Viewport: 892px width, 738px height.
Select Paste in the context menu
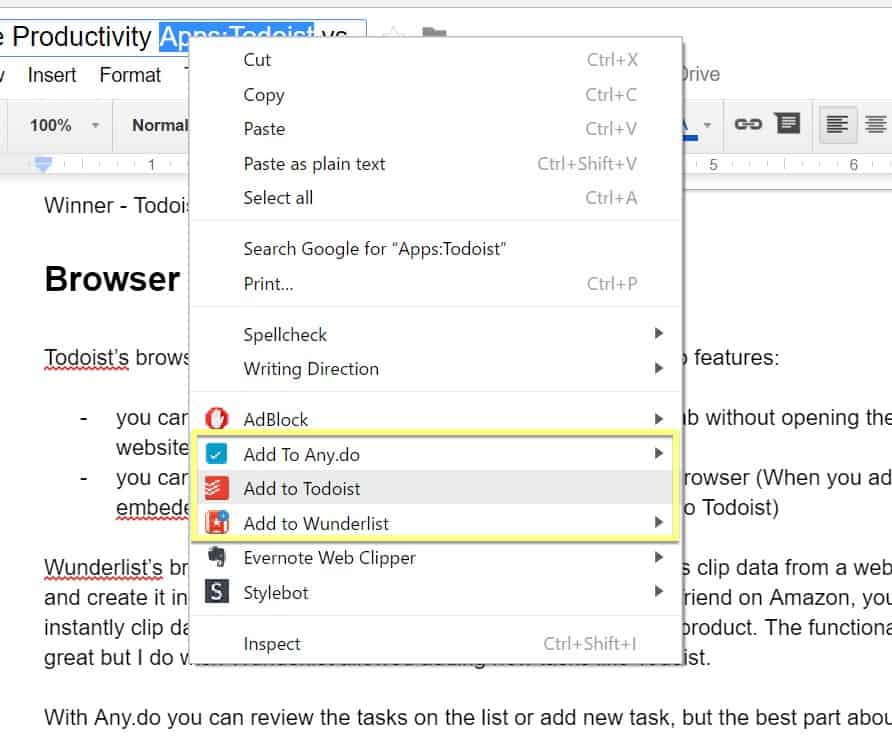point(436,129)
